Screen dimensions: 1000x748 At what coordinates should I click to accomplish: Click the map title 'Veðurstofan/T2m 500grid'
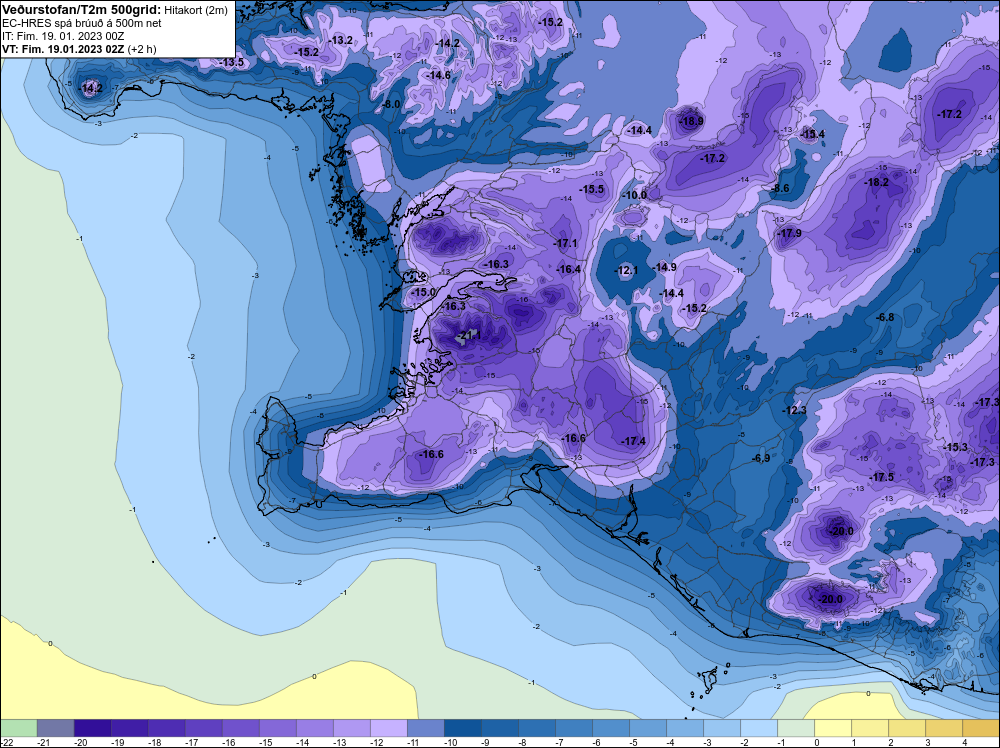[x=82, y=10]
